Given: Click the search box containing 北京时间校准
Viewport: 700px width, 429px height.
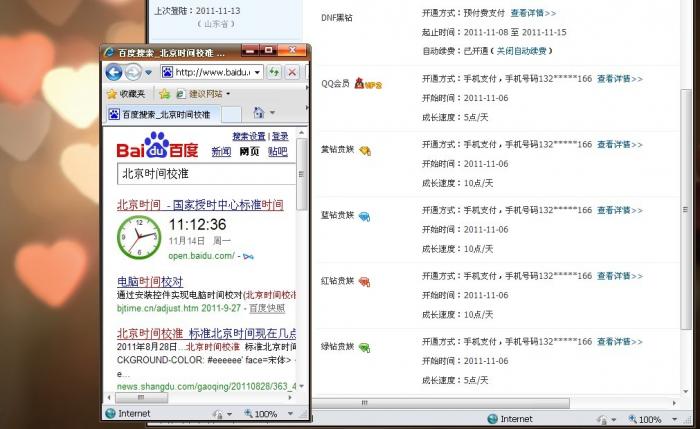Looking at the screenshot, I should tap(206, 174).
